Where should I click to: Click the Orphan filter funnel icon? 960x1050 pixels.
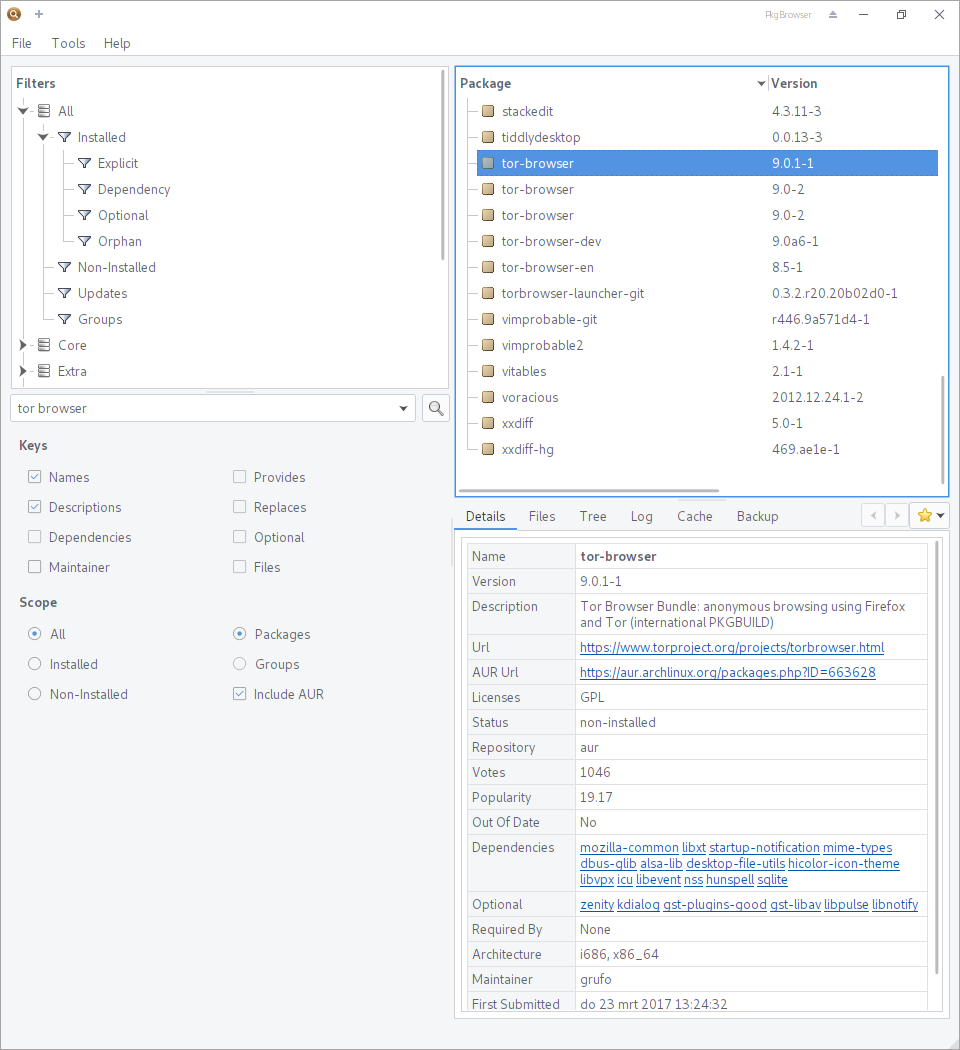(84, 241)
